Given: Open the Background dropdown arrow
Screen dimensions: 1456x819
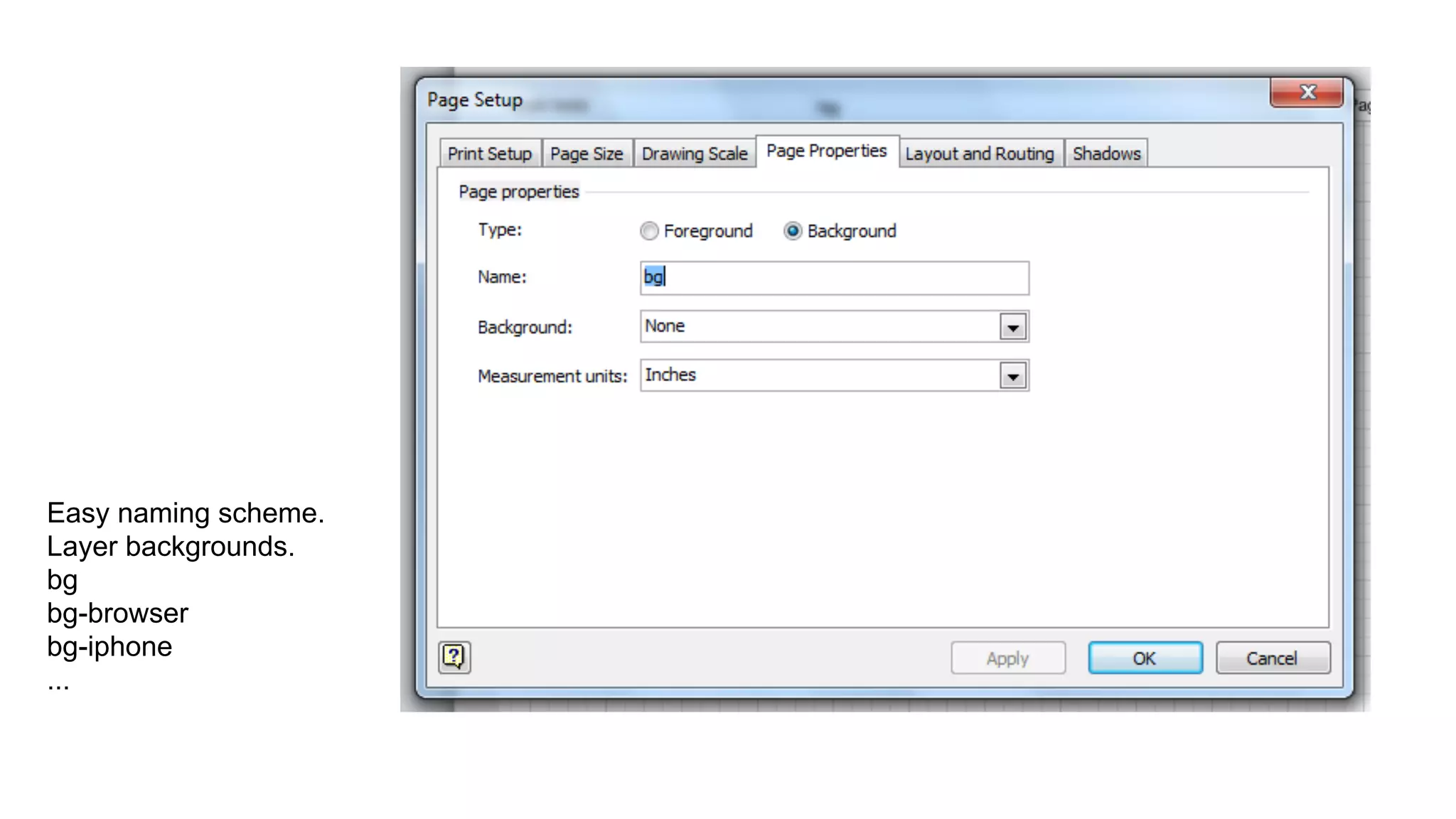Looking at the screenshot, I should (1013, 327).
